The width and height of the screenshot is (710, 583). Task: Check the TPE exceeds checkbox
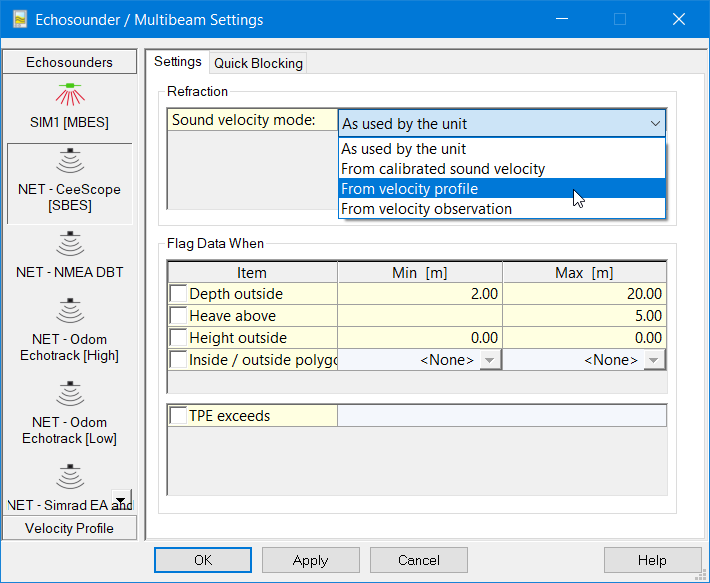178,416
